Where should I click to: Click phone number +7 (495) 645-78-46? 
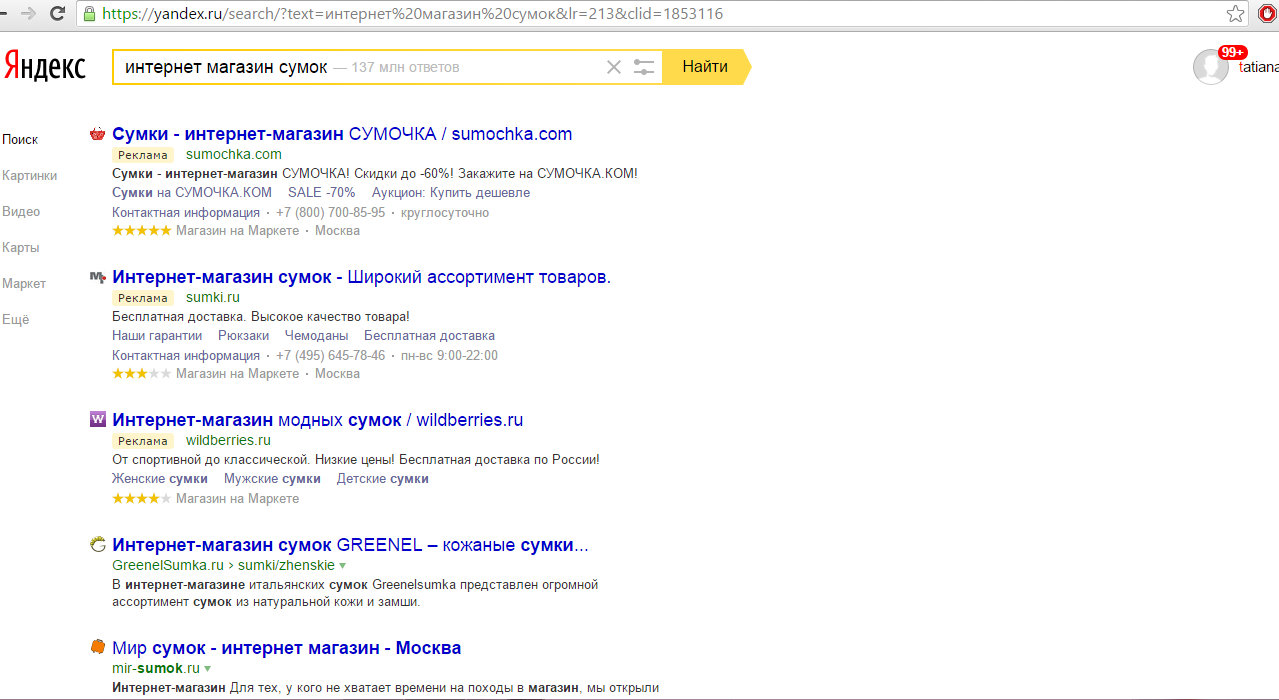(x=330, y=356)
